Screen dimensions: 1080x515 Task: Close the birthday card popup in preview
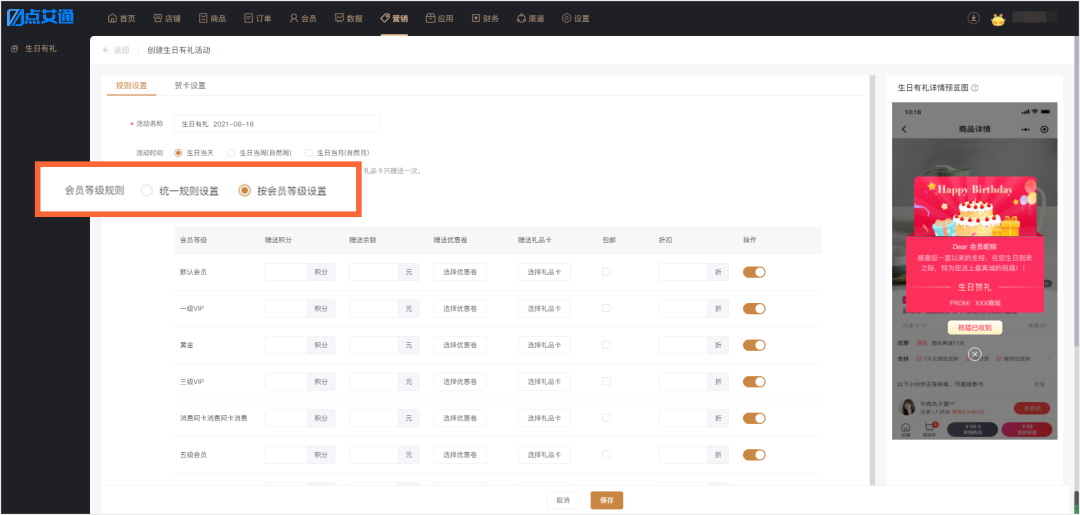974,354
